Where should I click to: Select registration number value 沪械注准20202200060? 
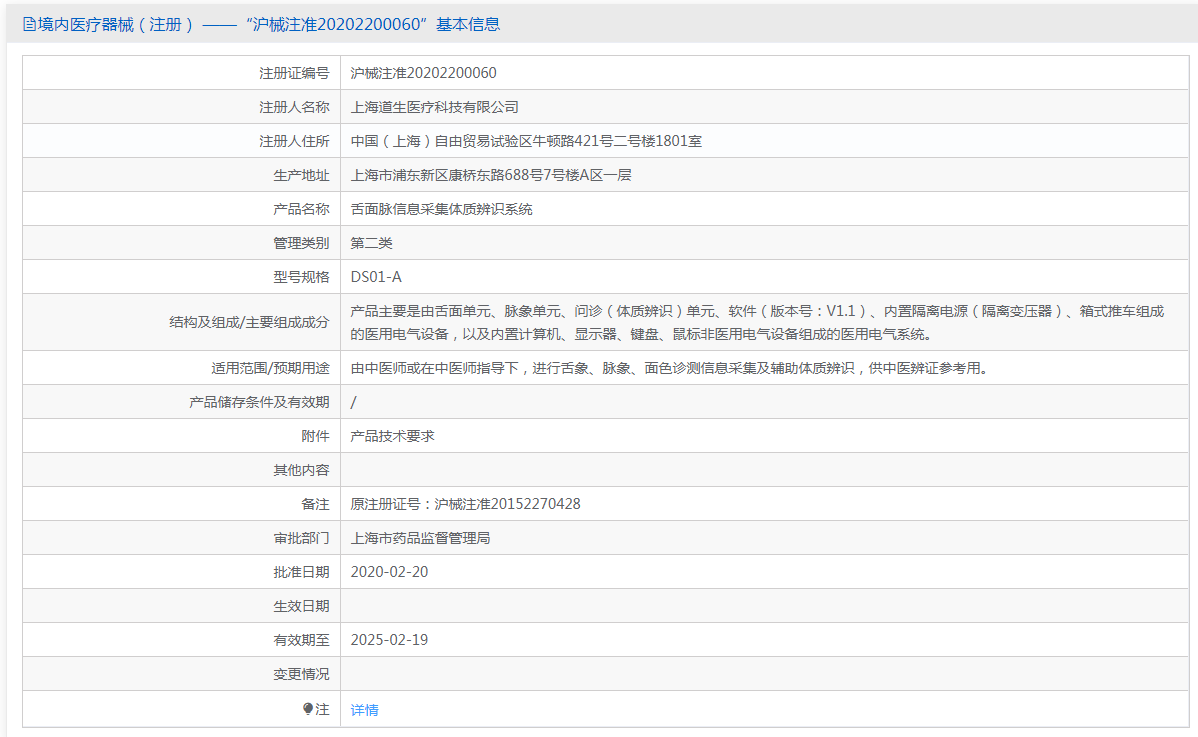(423, 73)
